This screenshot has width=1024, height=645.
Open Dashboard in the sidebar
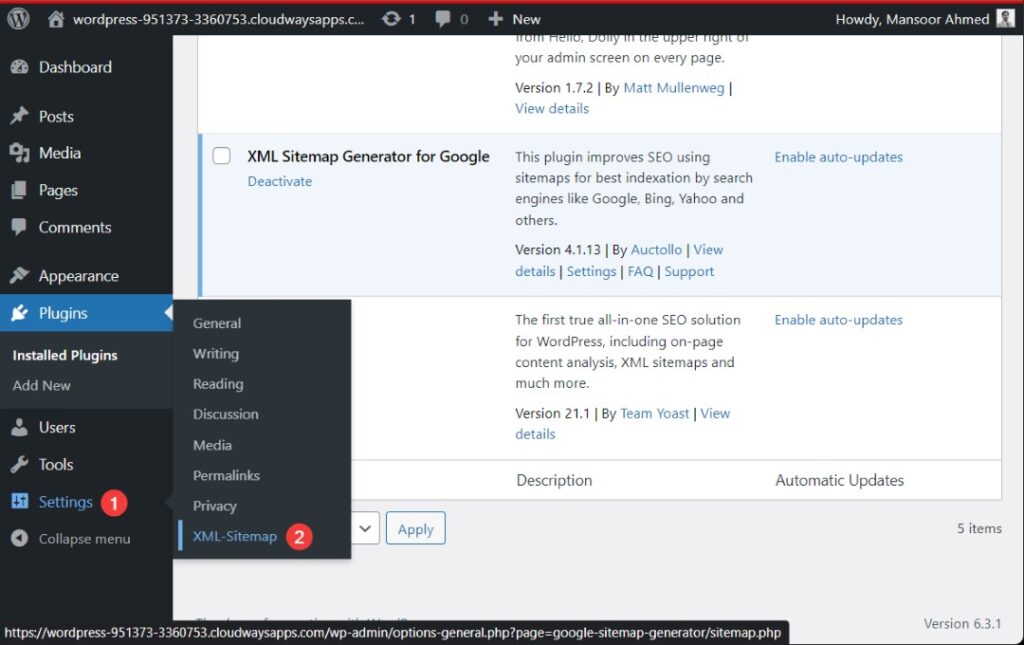tap(75, 67)
